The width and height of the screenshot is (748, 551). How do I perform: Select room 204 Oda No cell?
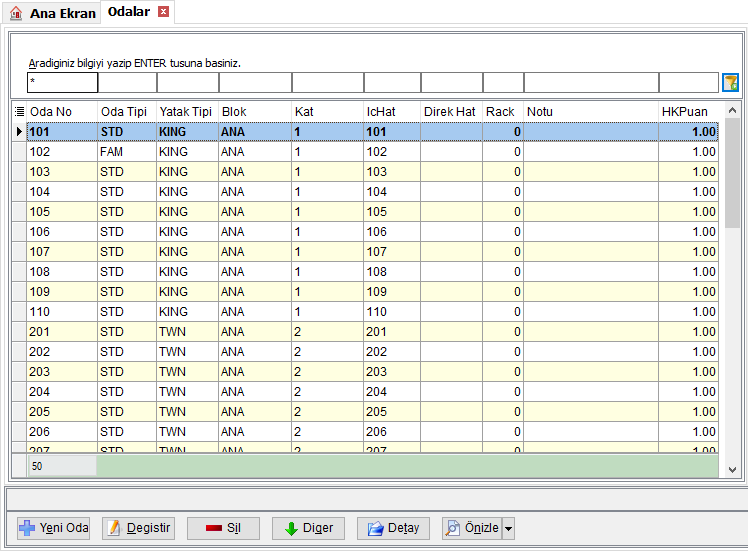tap(62, 392)
